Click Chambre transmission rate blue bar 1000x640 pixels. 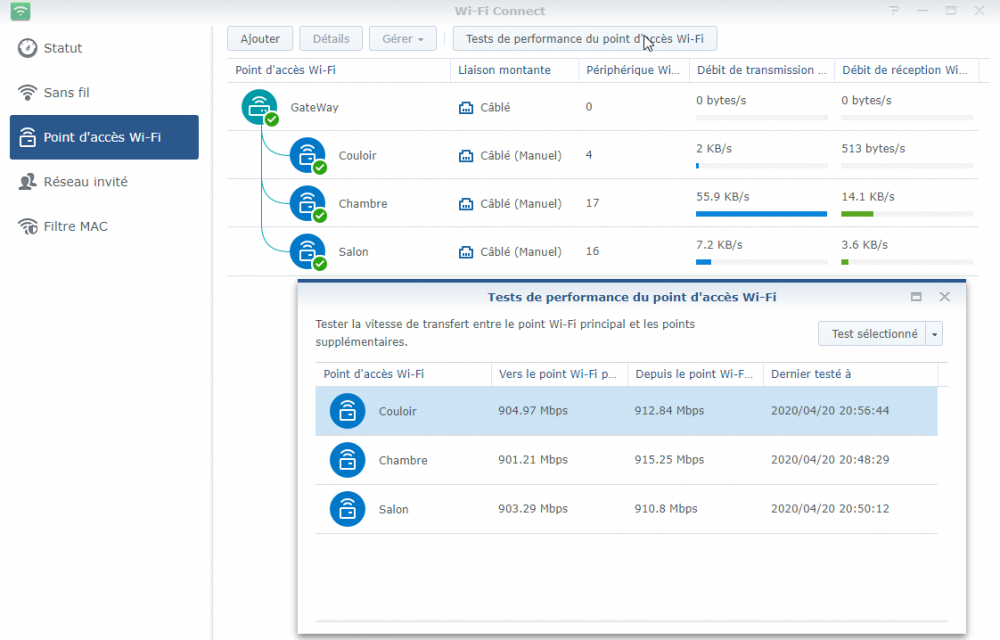point(761,213)
